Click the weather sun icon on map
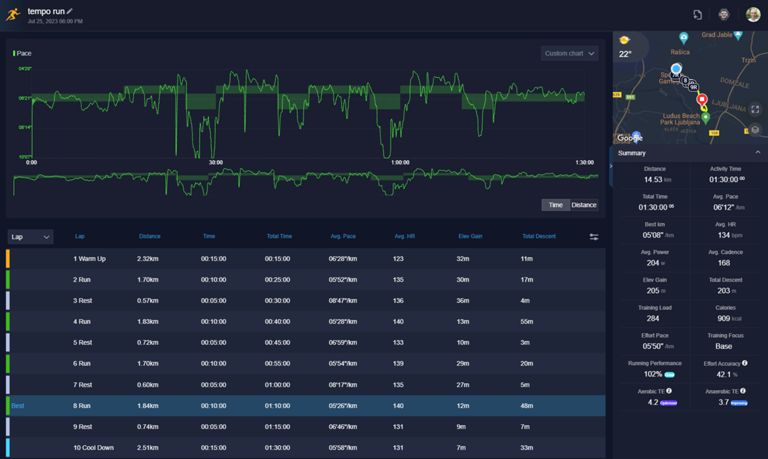 pos(624,40)
